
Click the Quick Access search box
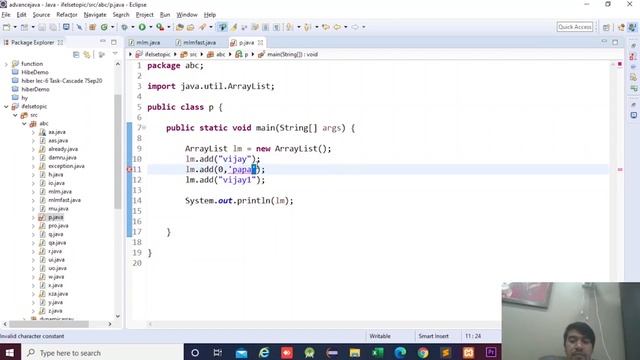point(575,27)
